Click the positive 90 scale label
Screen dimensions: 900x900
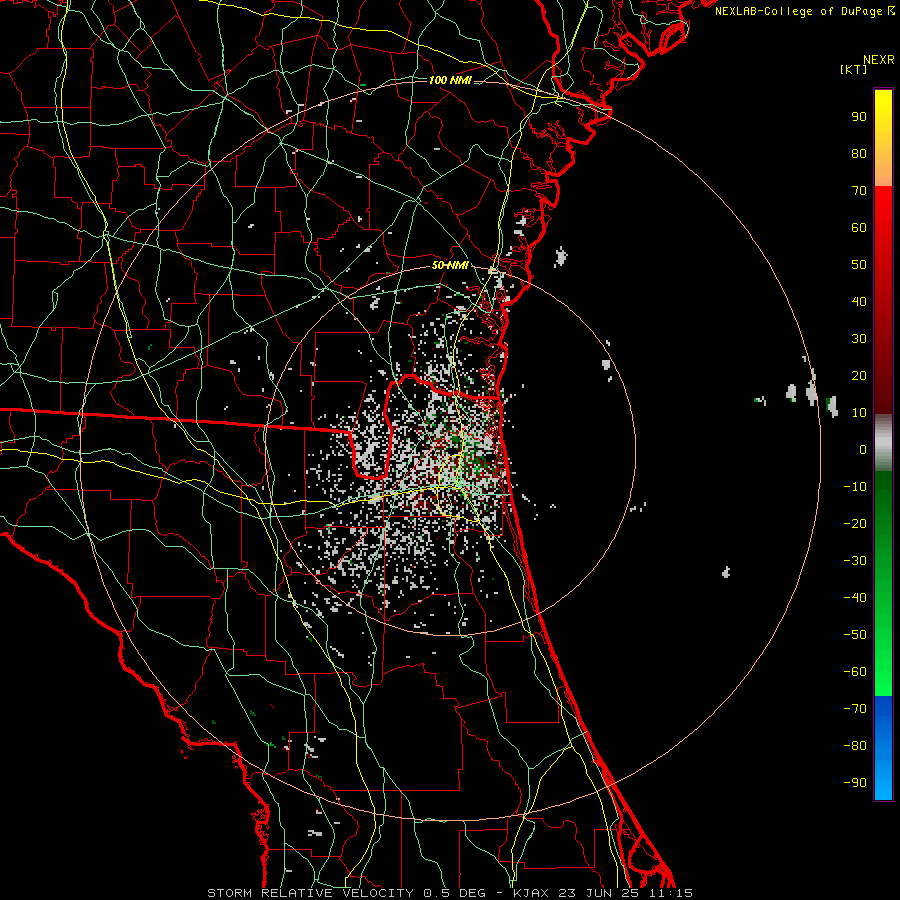(859, 117)
